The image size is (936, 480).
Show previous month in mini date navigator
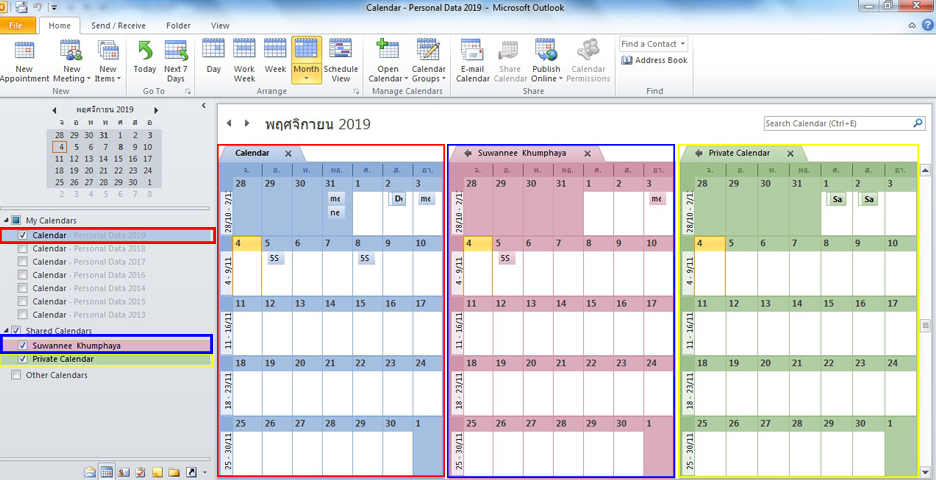tap(54, 110)
